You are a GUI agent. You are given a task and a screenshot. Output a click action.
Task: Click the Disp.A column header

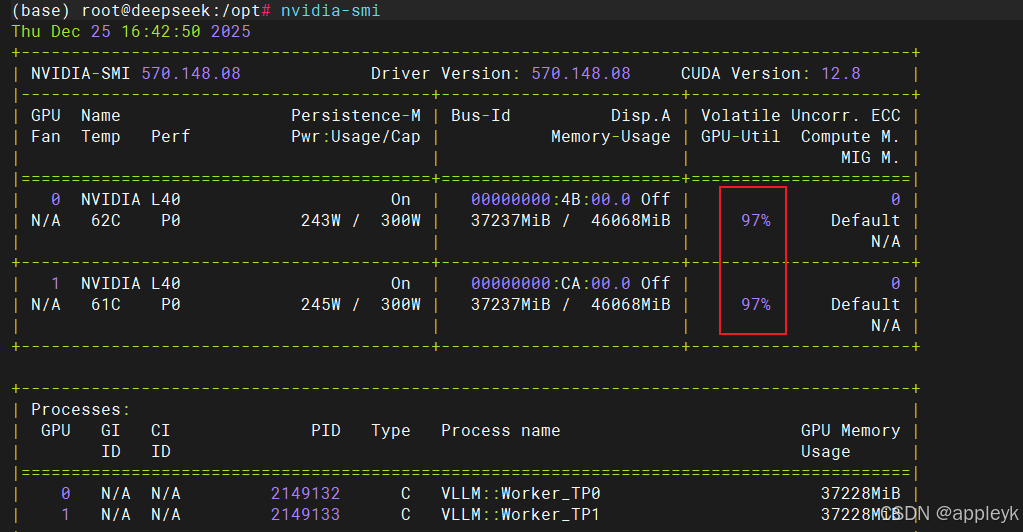(641, 116)
